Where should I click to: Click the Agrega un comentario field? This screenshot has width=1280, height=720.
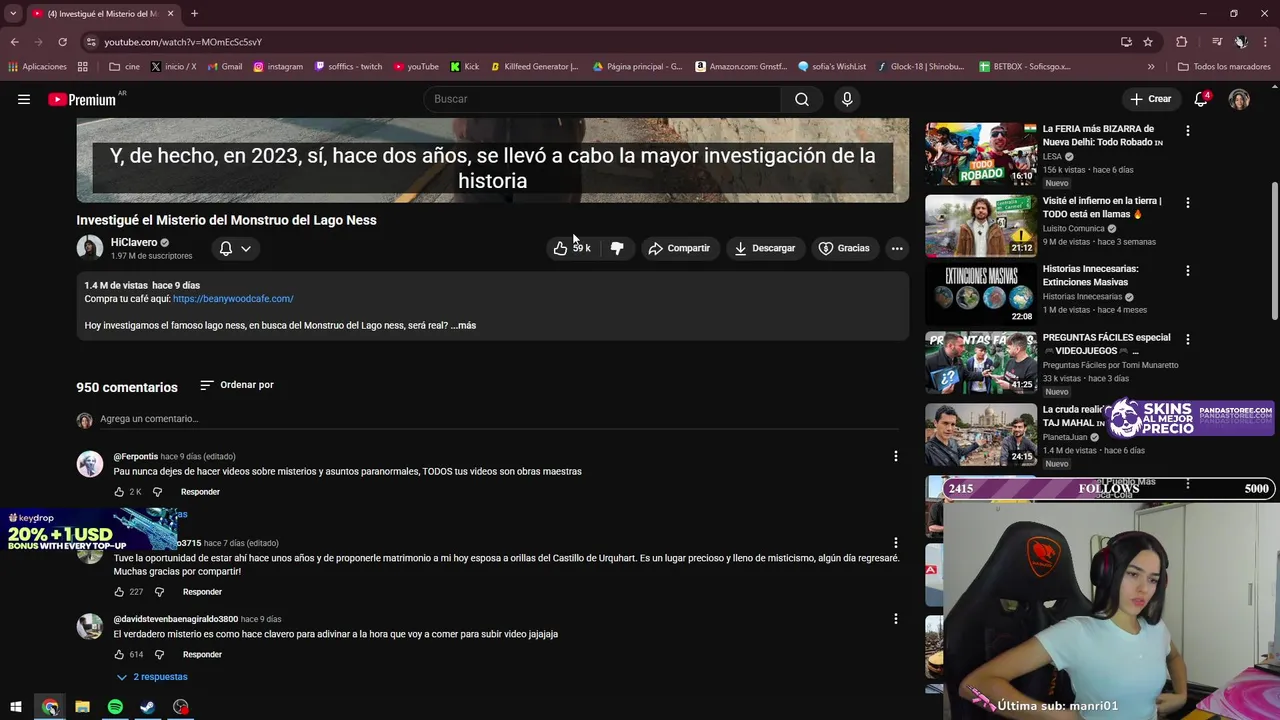click(498, 419)
